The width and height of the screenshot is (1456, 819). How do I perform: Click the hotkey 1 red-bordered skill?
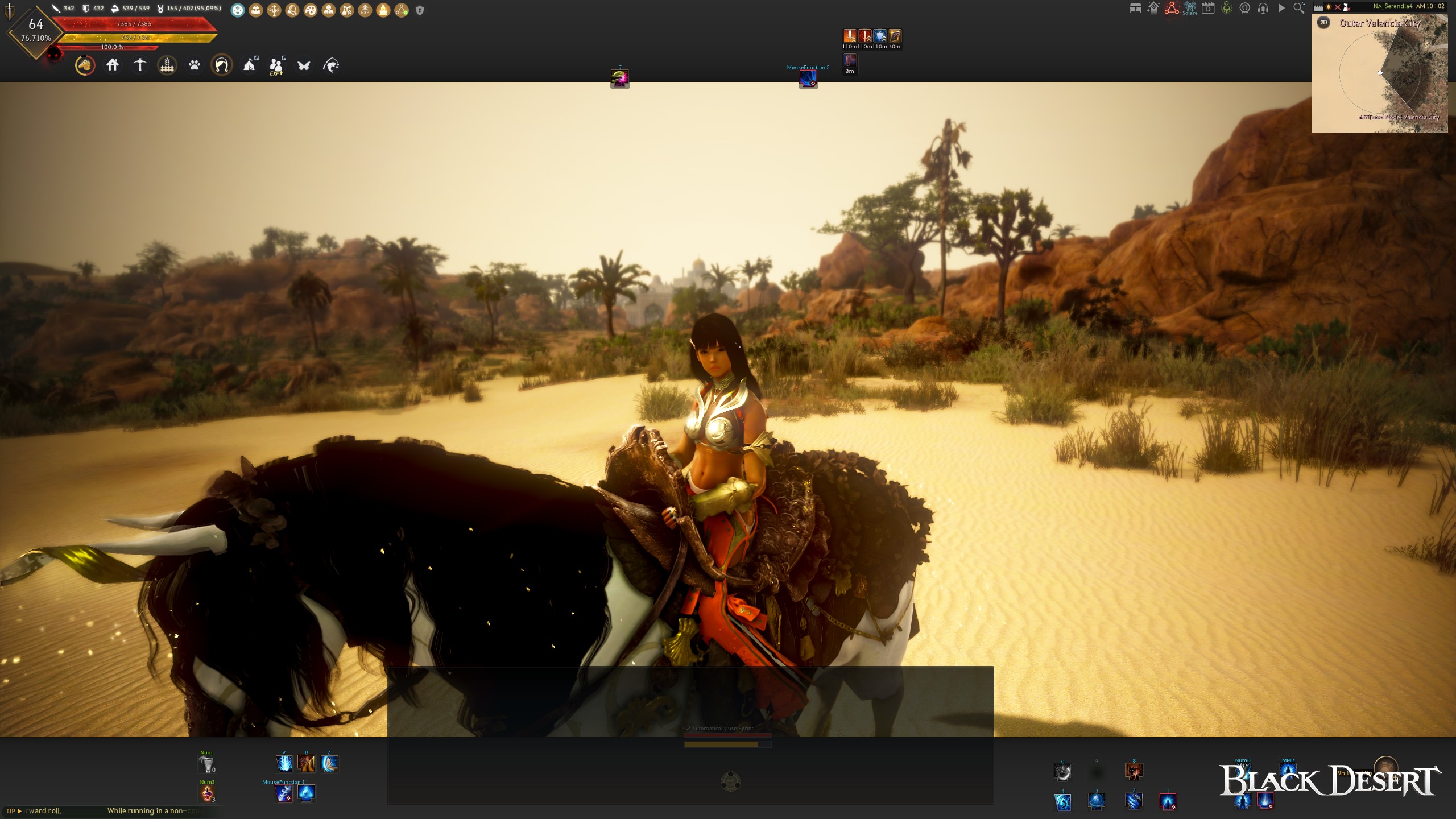[x=1168, y=801]
